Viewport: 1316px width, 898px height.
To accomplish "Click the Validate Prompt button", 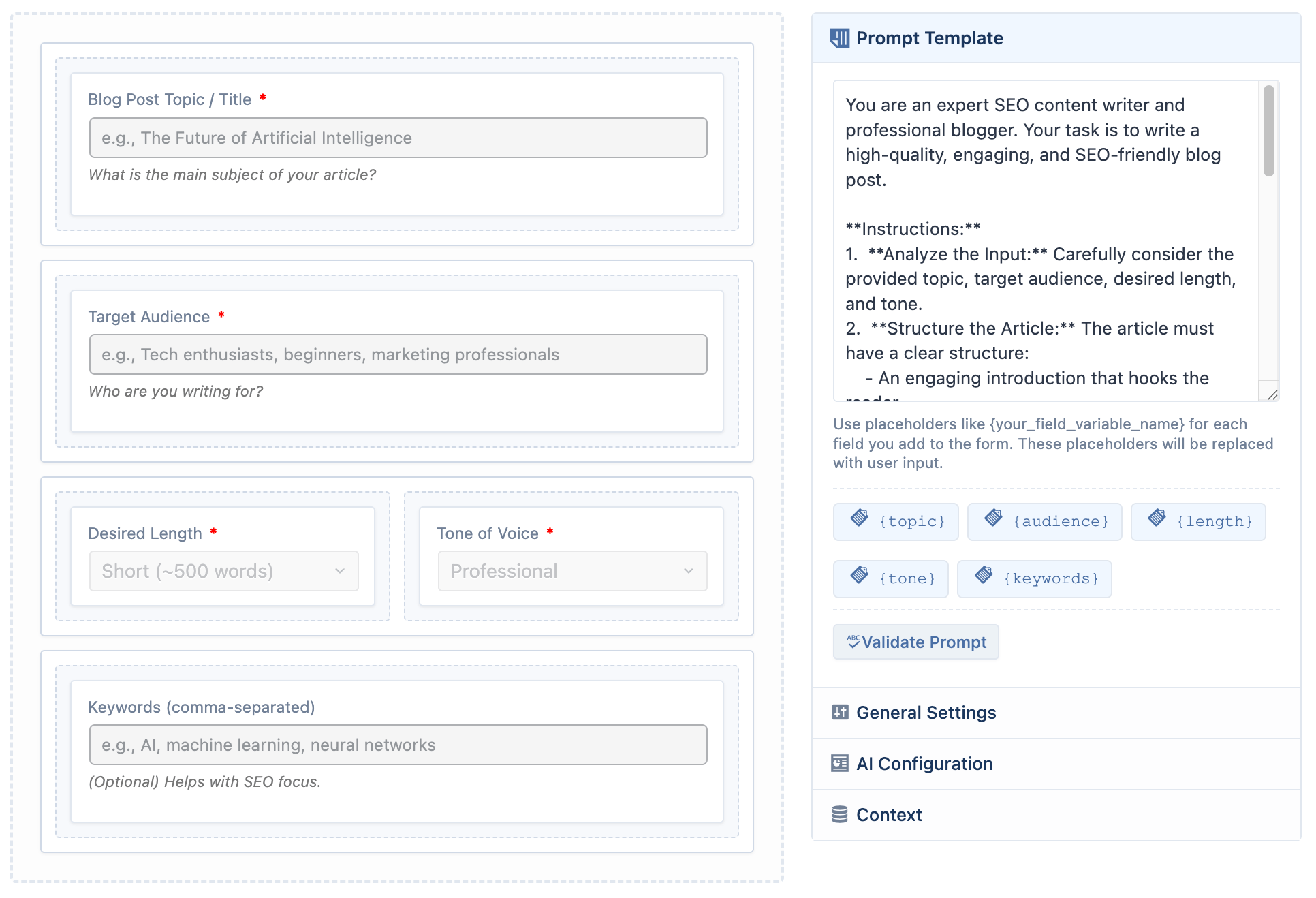I will [x=915, y=642].
